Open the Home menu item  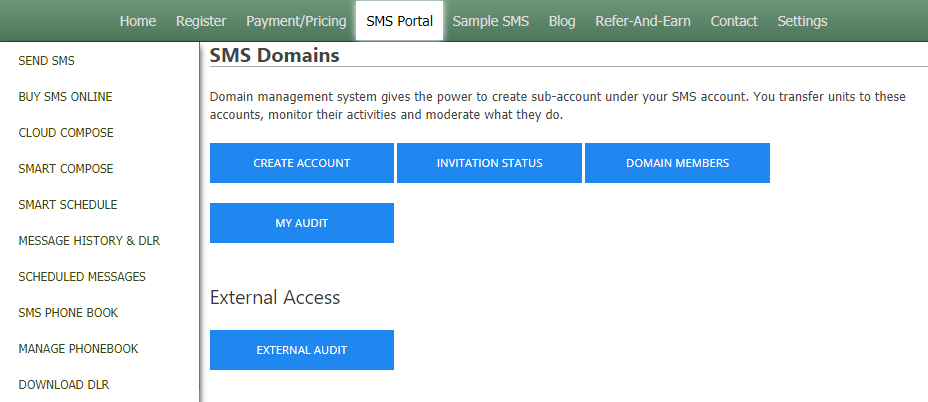click(138, 21)
